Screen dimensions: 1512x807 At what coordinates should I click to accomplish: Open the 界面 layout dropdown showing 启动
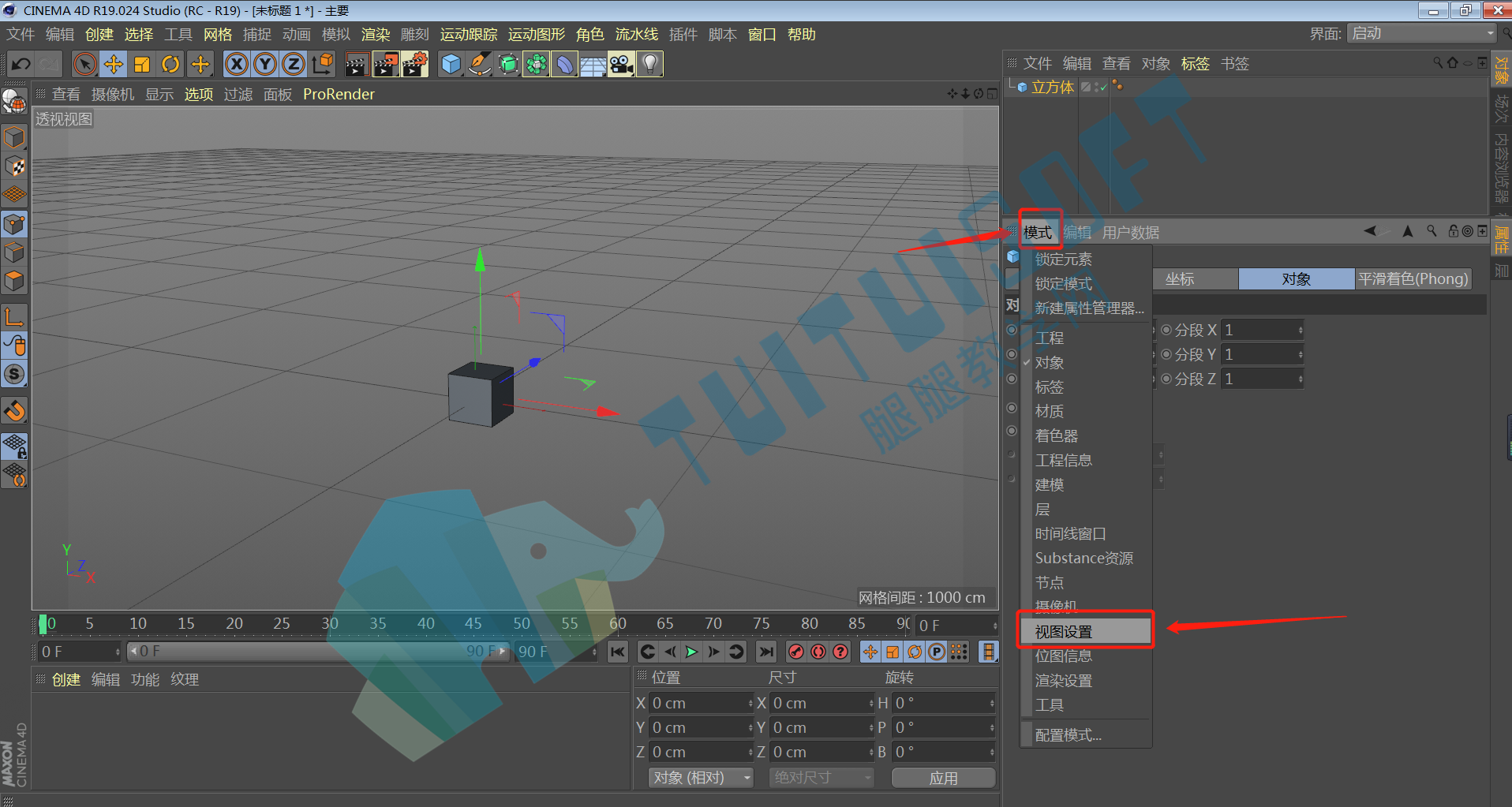[1422, 34]
